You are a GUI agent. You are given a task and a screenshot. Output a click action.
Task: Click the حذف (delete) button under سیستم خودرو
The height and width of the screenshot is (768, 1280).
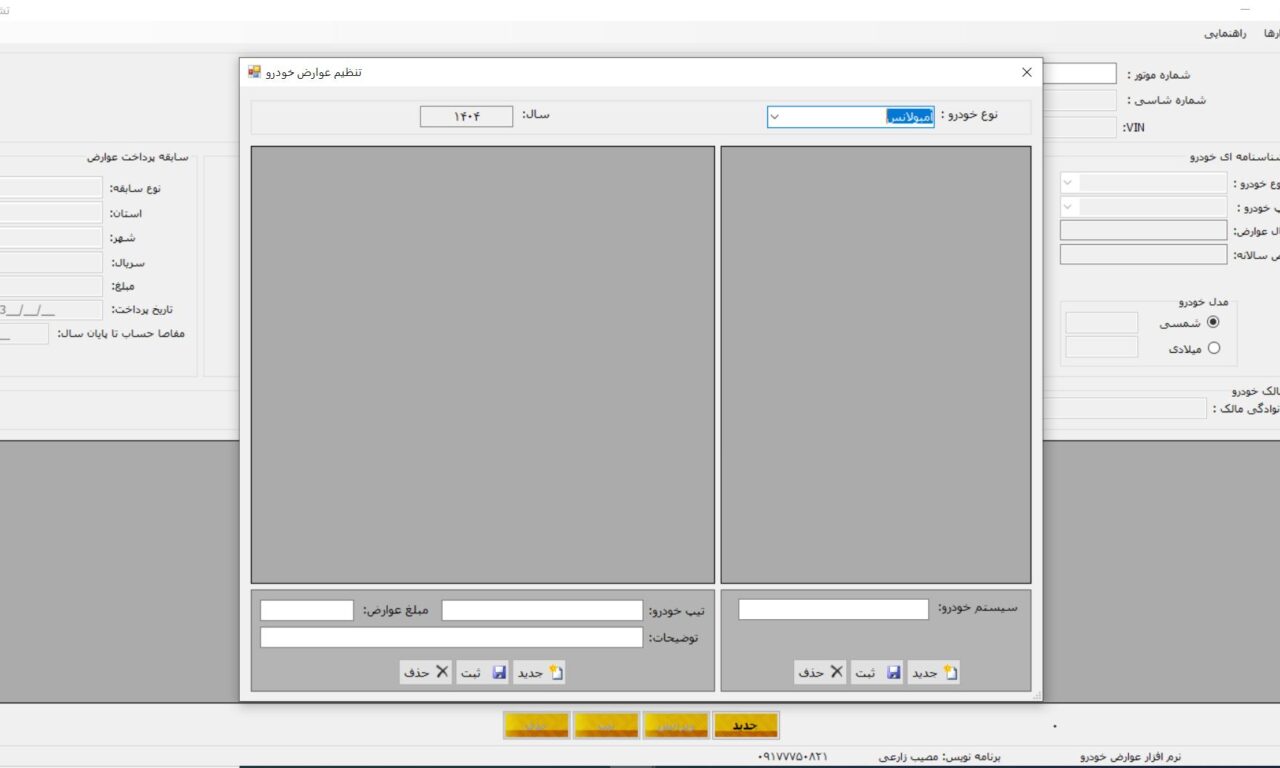pos(821,673)
